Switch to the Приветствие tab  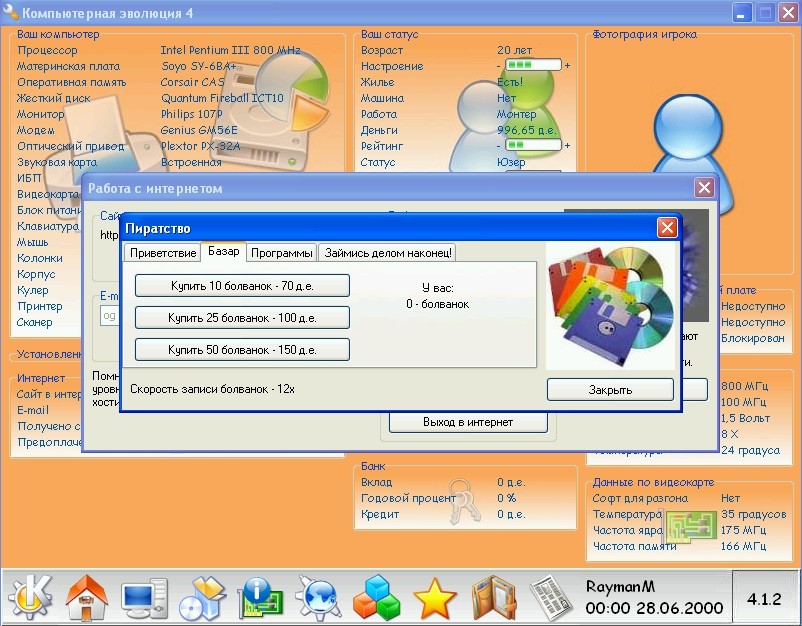click(163, 253)
